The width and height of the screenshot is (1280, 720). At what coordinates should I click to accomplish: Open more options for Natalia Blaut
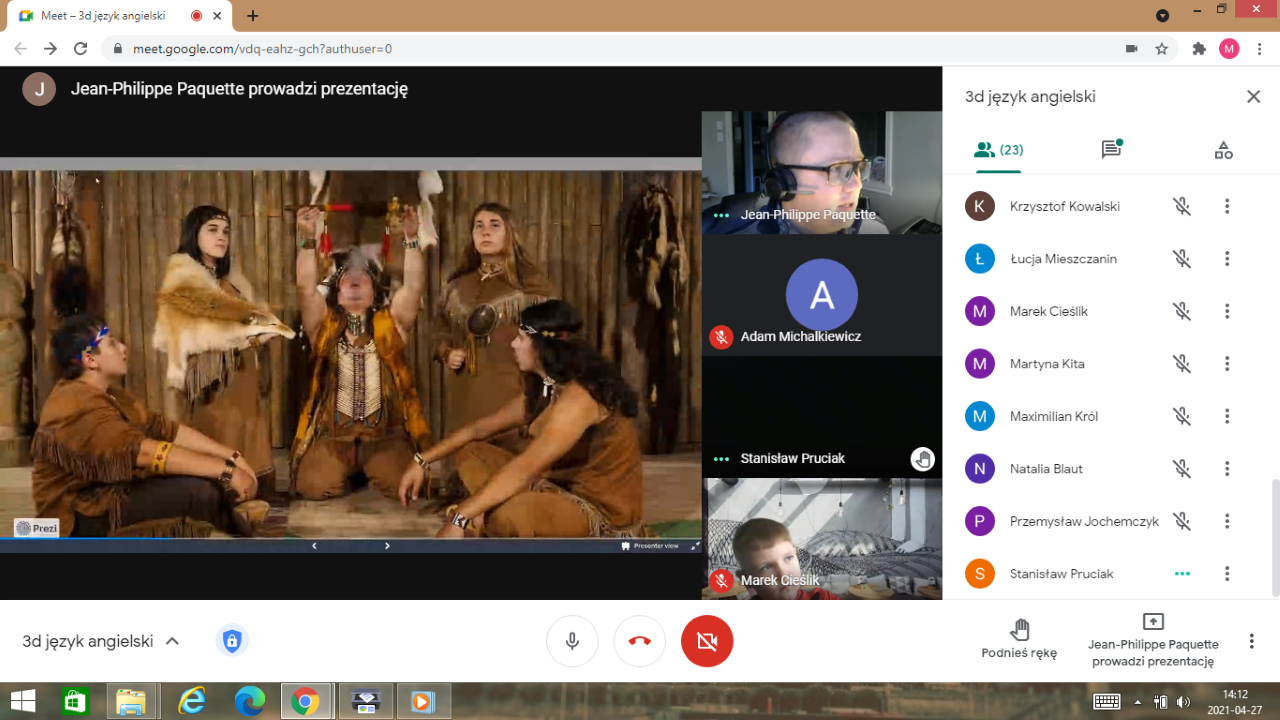click(x=1227, y=469)
